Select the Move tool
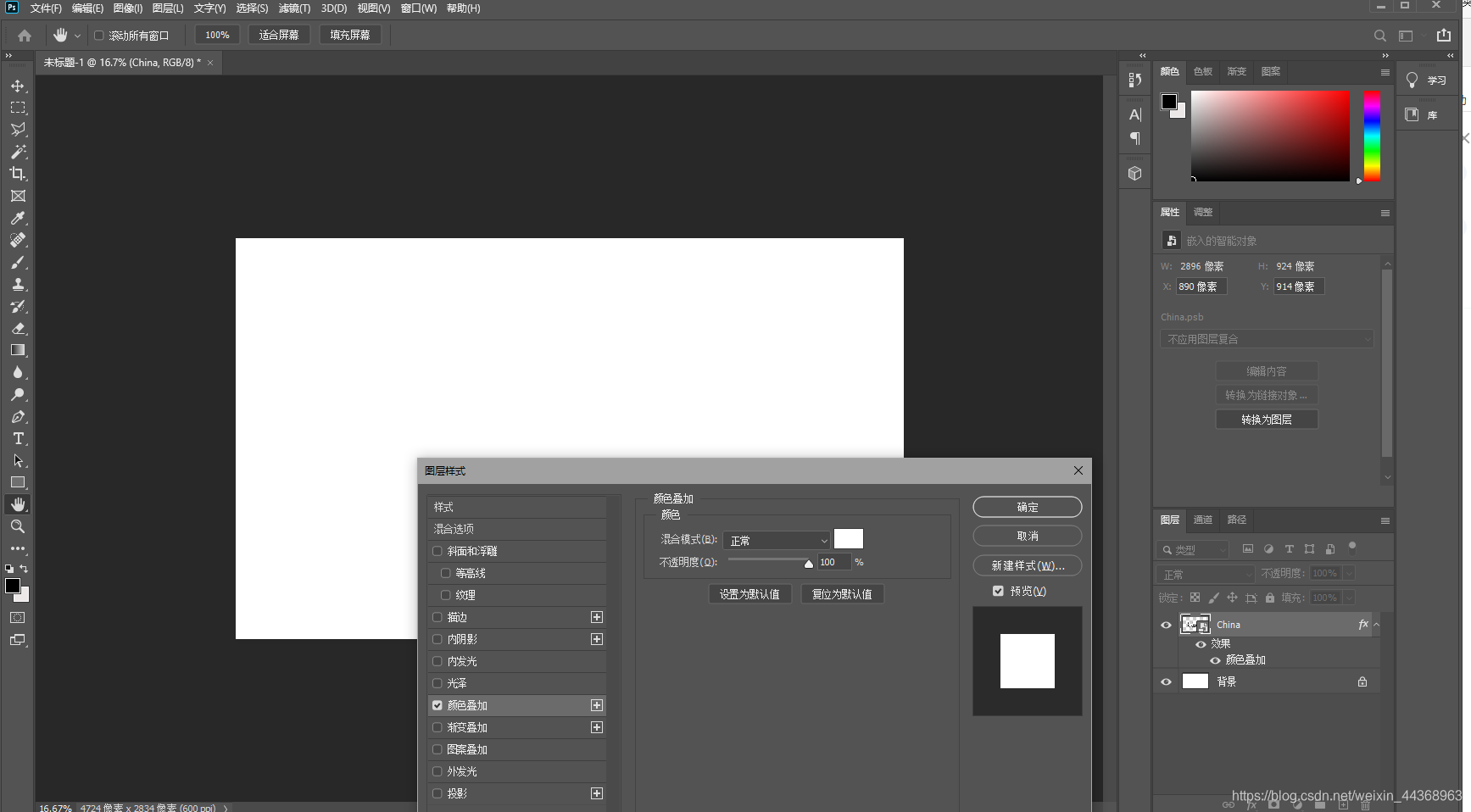The image size is (1471, 812). tap(18, 86)
